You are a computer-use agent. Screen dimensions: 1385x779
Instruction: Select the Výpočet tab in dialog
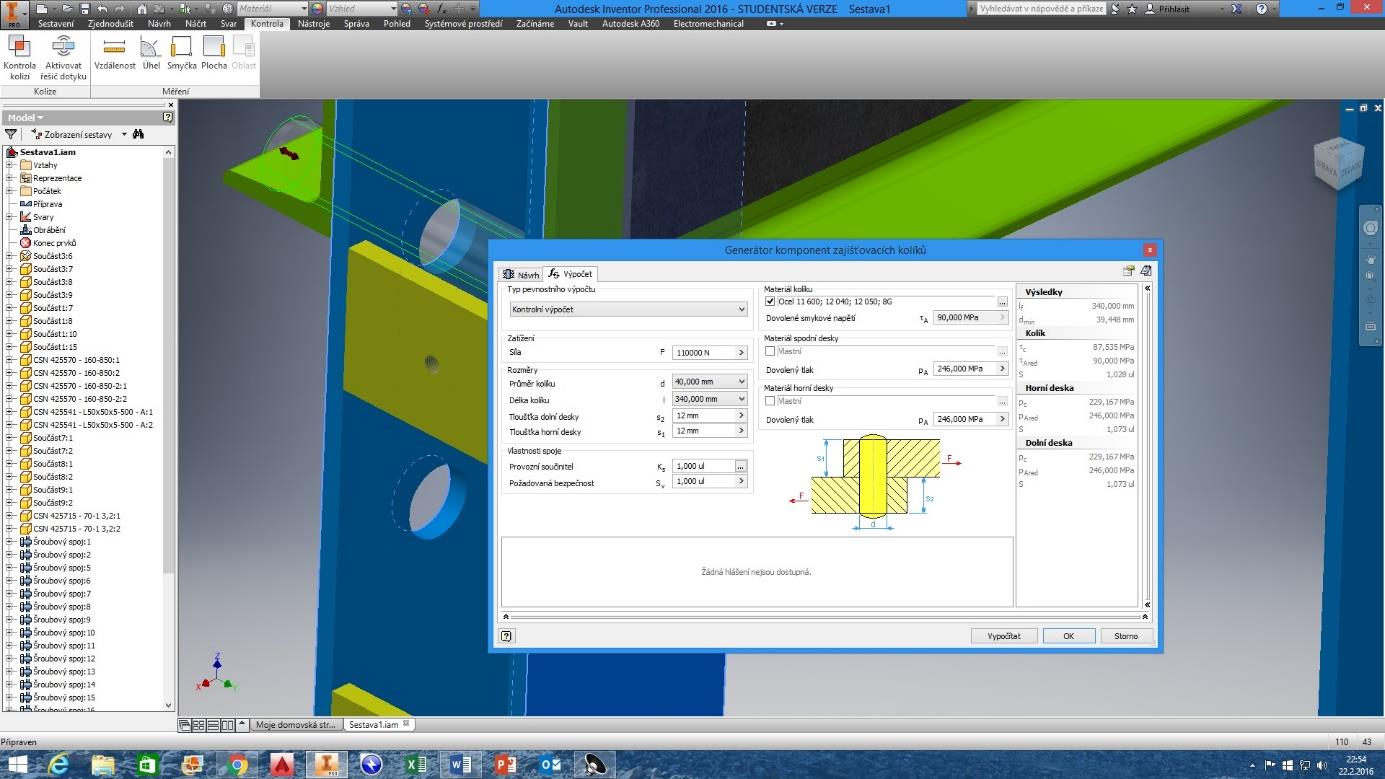pos(570,274)
